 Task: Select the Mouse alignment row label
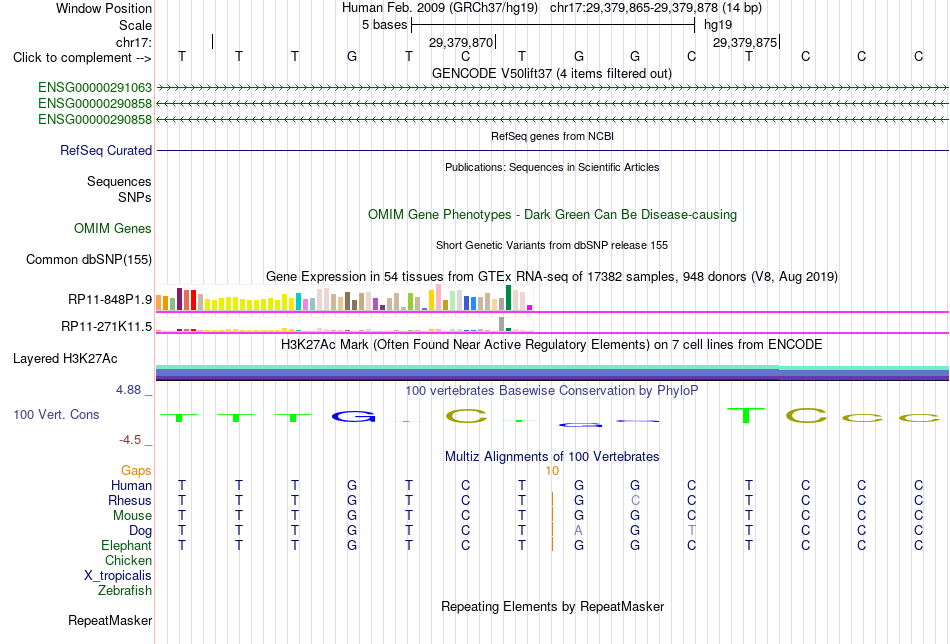(132, 516)
